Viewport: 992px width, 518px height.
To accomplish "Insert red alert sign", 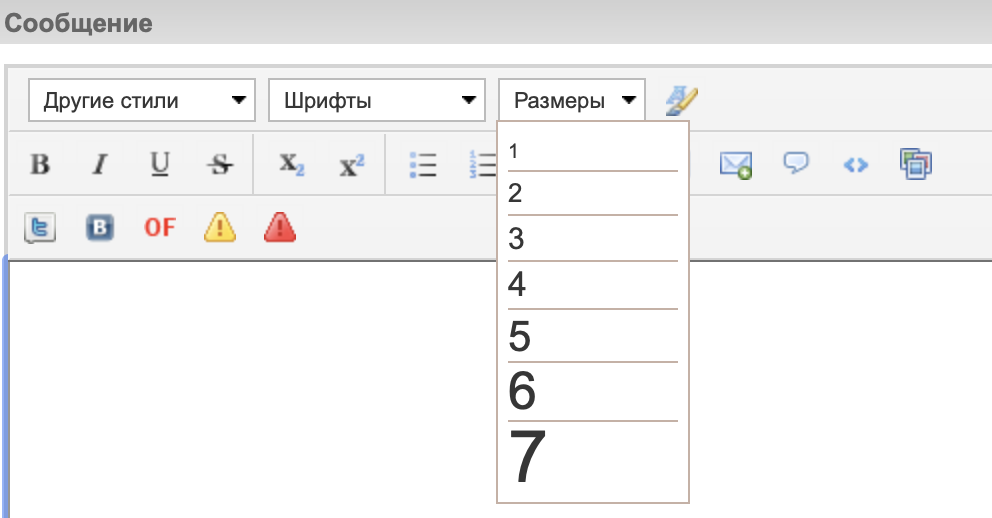I will [280, 227].
